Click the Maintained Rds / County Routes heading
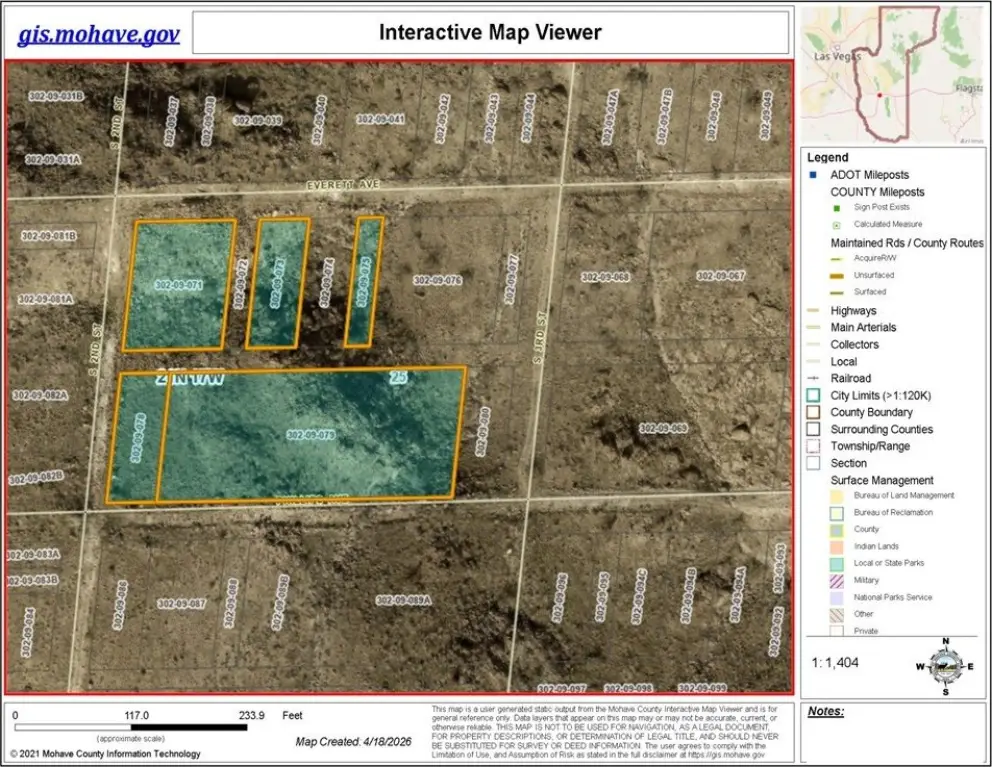This screenshot has height=767, width=992. 906,243
